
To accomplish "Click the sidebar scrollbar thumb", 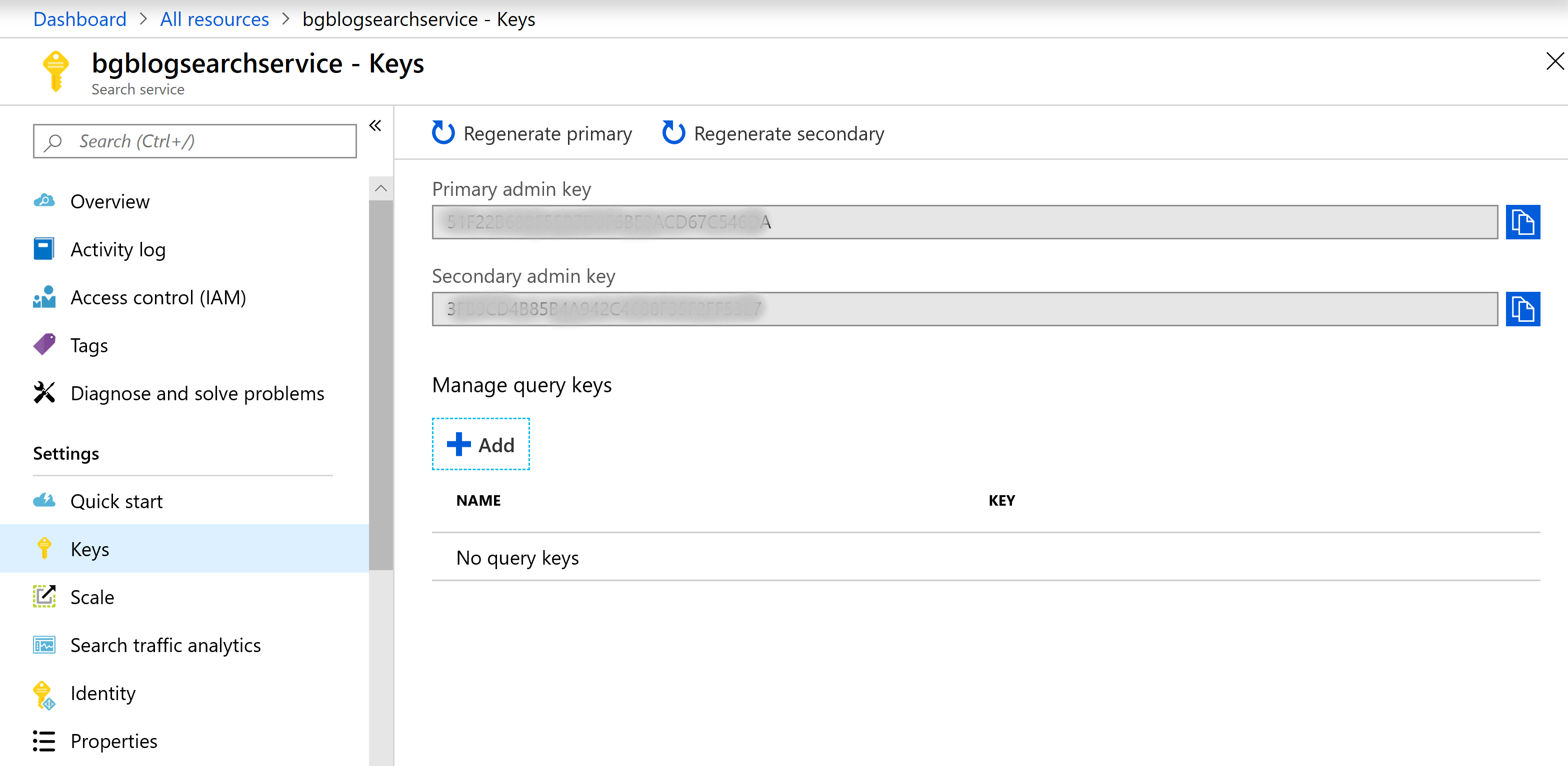I will 381,385.
